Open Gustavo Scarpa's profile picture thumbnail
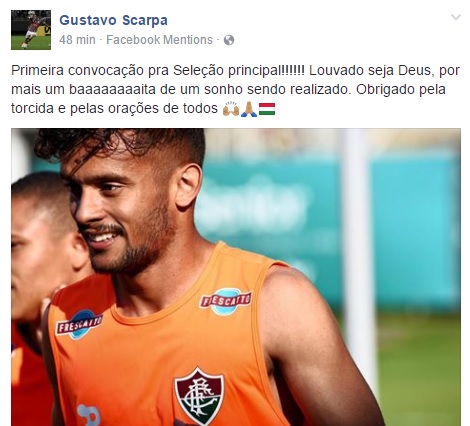 coord(31,30)
